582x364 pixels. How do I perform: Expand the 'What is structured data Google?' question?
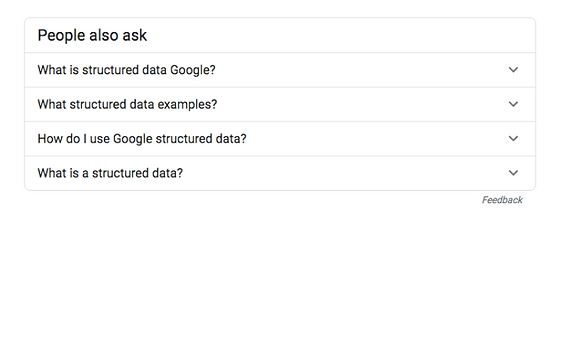point(280,70)
